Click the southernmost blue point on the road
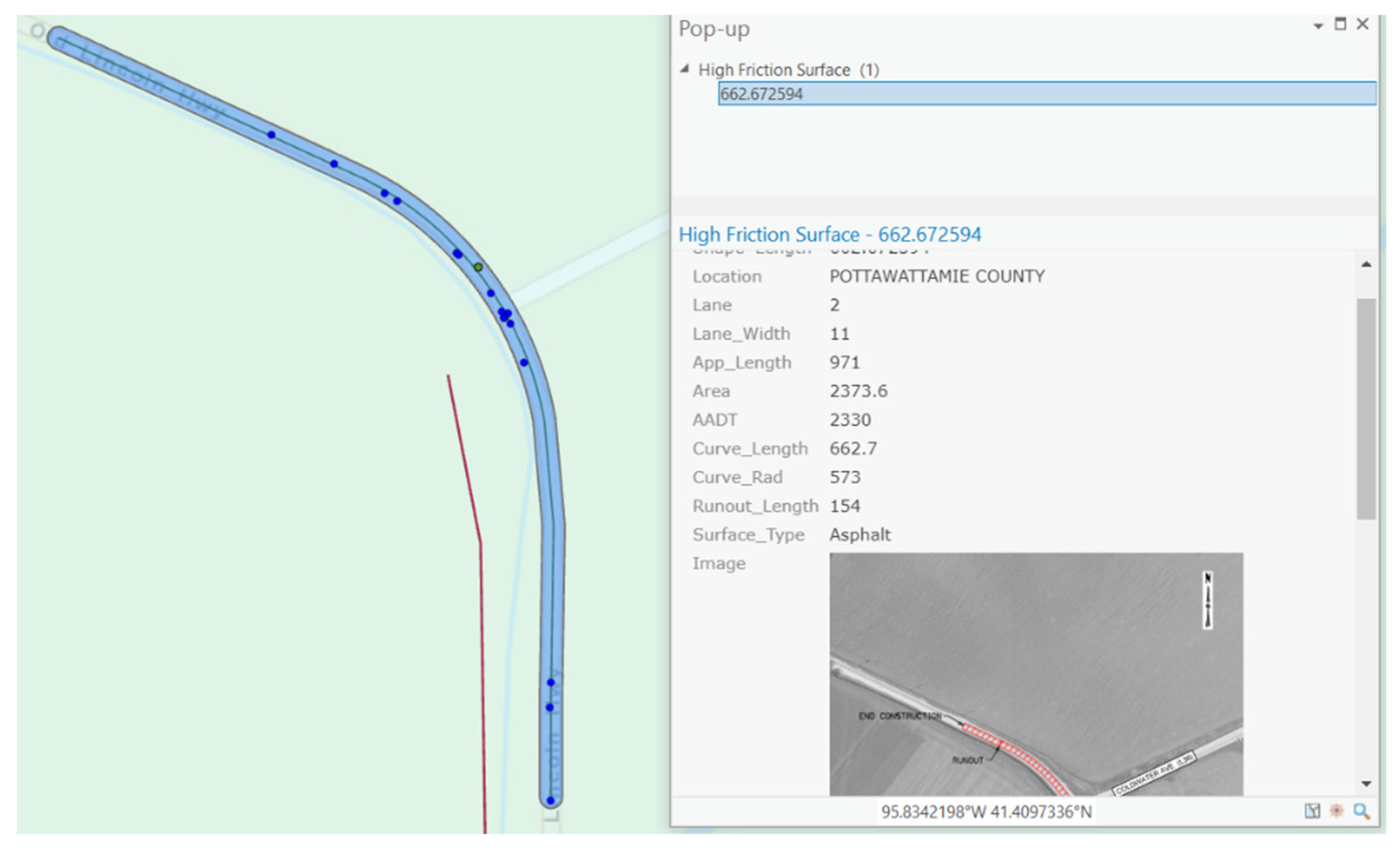The width and height of the screenshot is (1400, 851). click(550, 800)
